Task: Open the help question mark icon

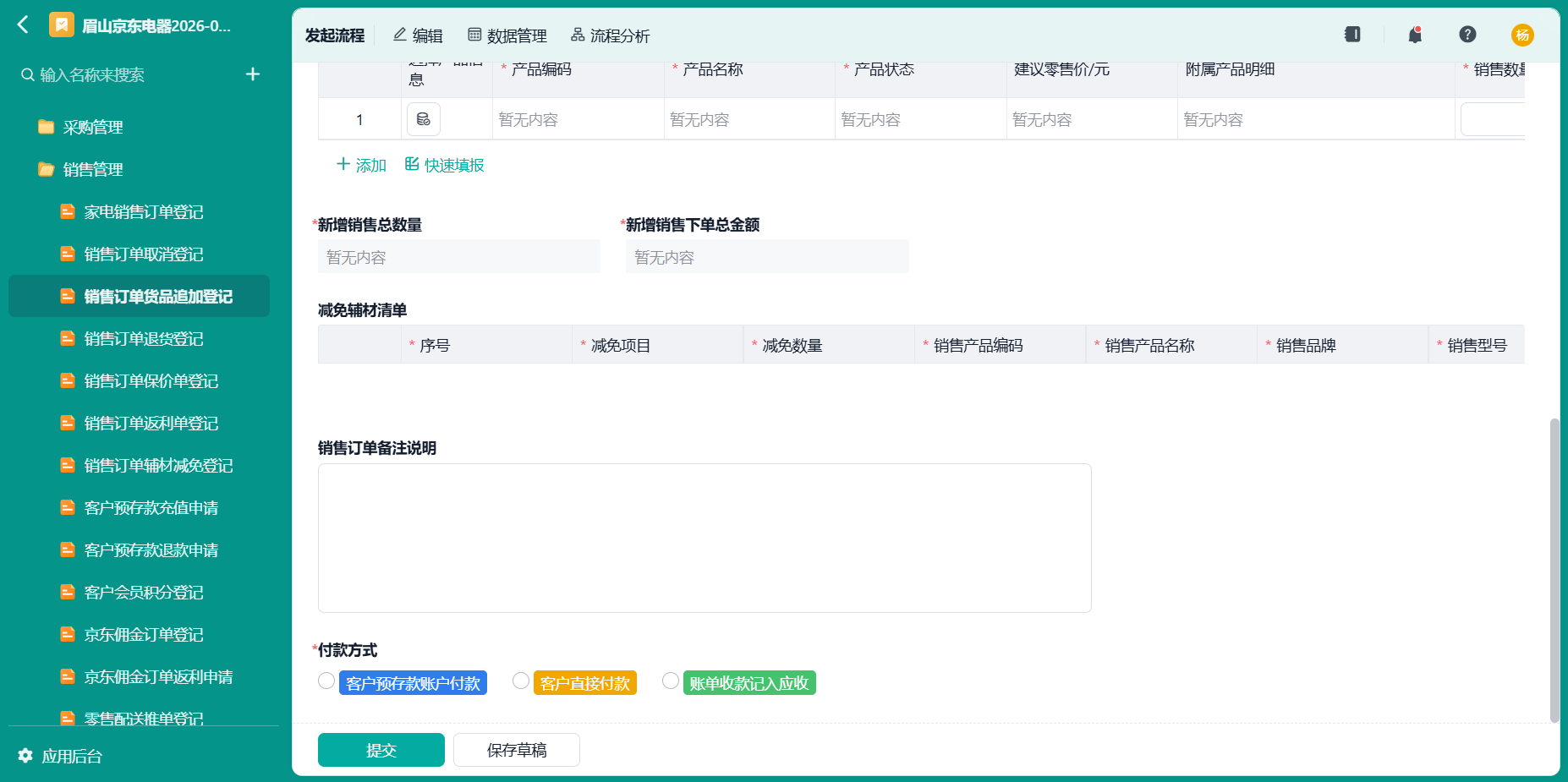Action: point(1467,35)
